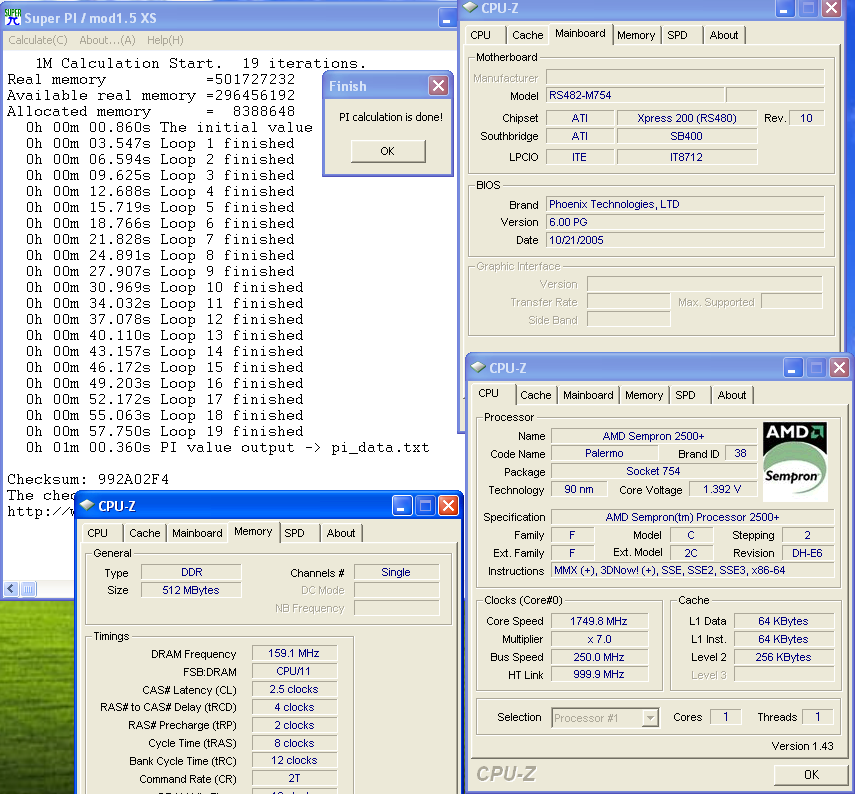Click the Southbridge value SB400
This screenshot has height=794, width=855.
[x=687, y=136]
